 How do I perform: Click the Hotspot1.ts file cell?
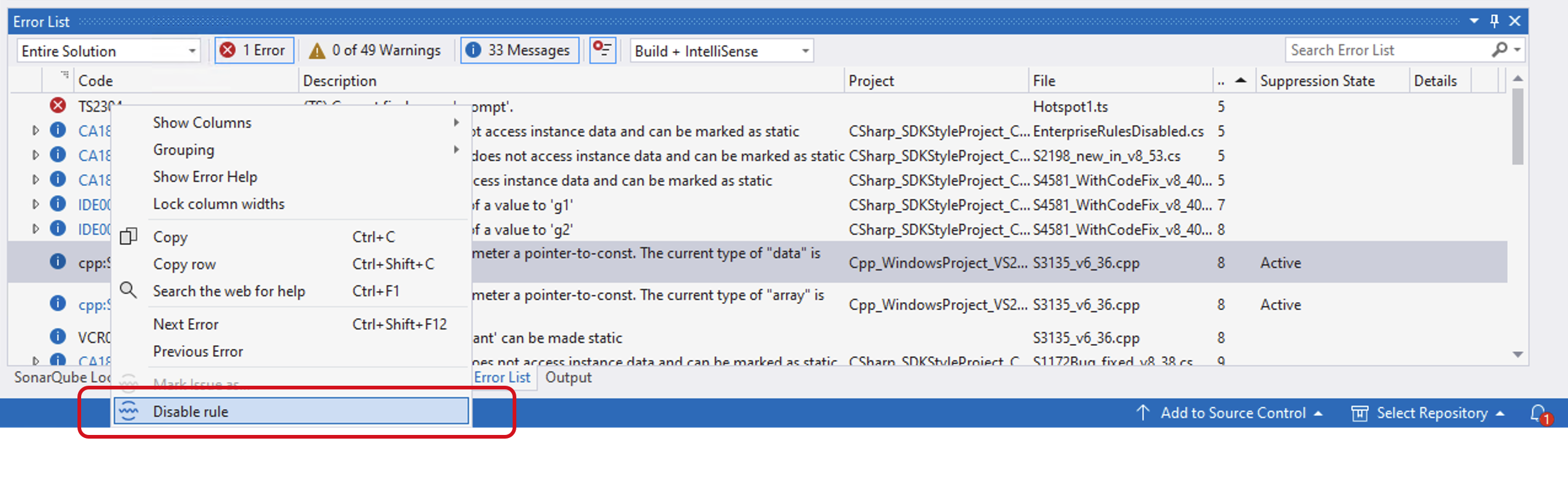pos(1070,106)
